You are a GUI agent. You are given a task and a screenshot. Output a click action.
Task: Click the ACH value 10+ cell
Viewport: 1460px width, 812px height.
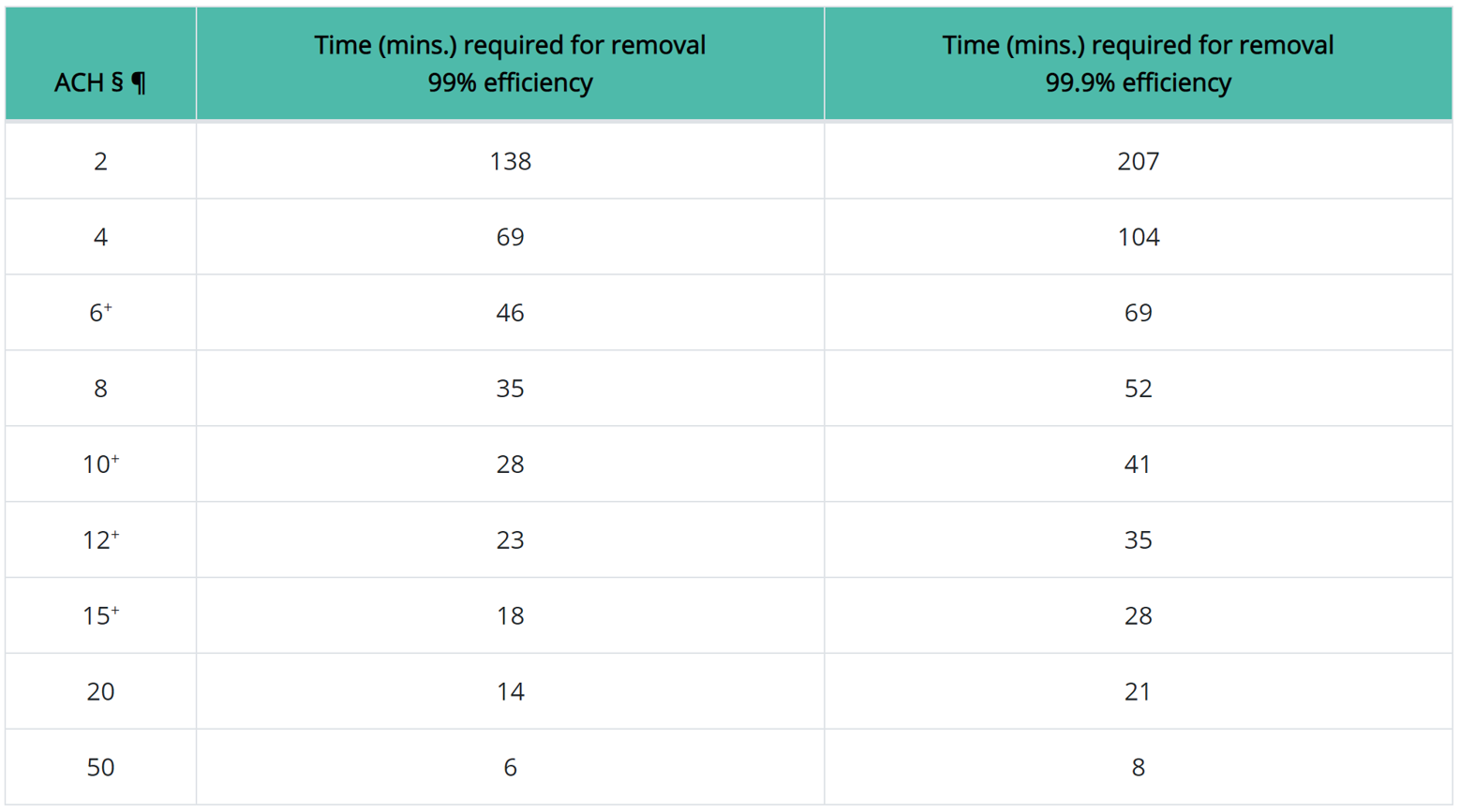click(100, 465)
